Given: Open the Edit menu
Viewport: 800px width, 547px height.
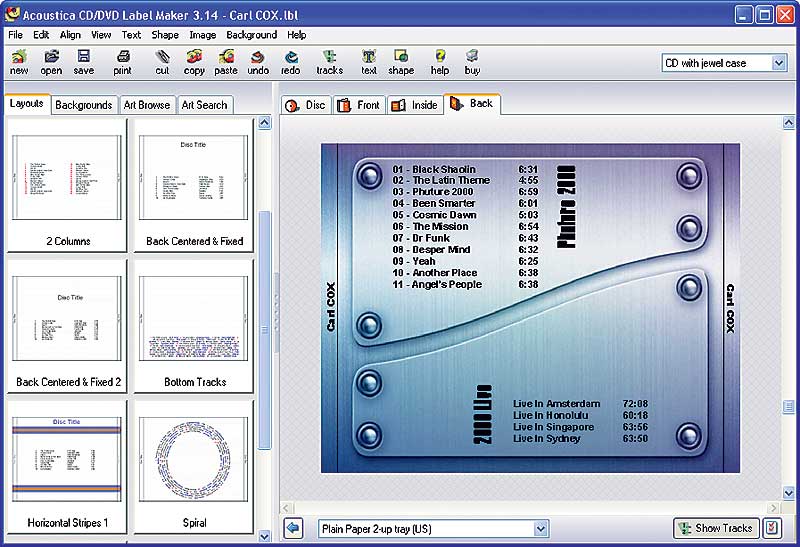Looking at the screenshot, I should [x=41, y=35].
